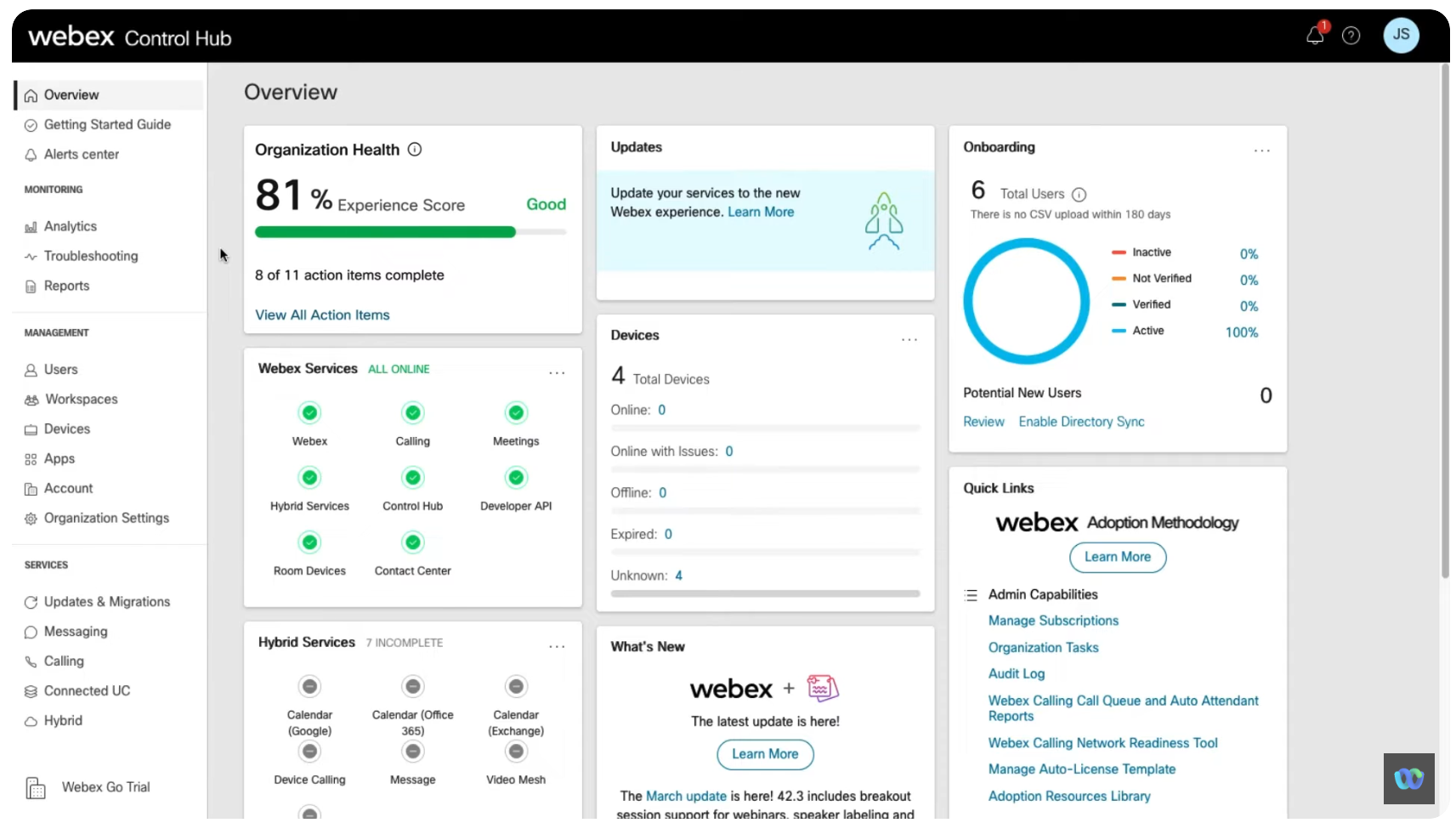Open the help question mark icon

click(1351, 36)
